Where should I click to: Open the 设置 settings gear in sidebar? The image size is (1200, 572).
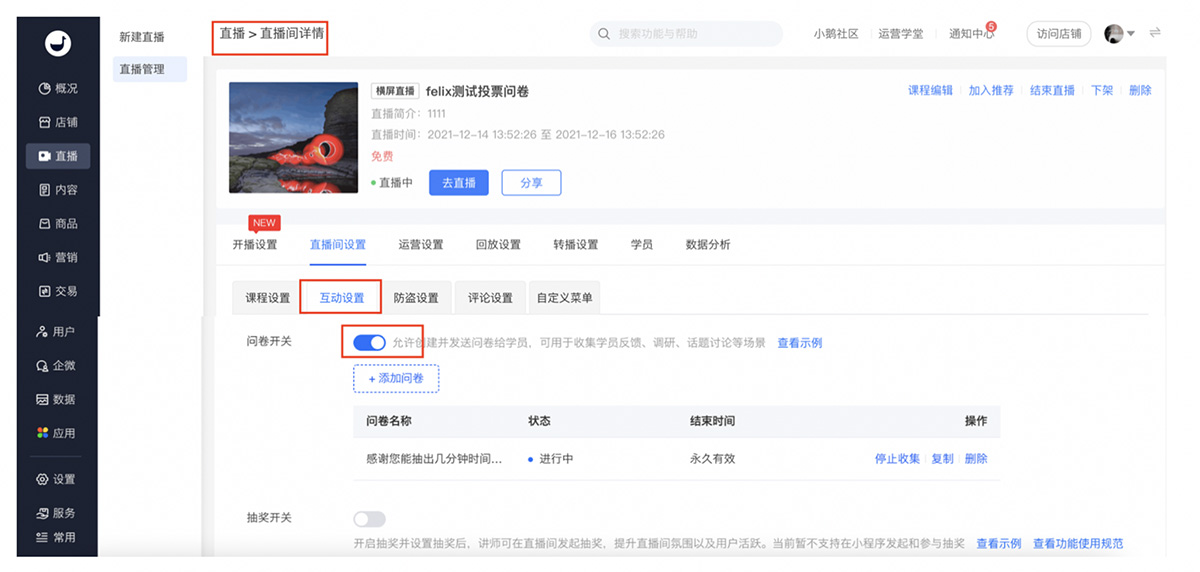44,480
